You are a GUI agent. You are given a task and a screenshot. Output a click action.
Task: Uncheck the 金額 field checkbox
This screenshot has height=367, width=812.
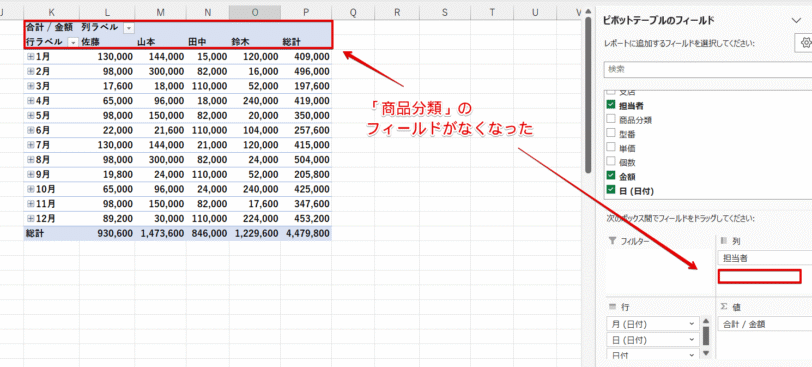tap(611, 176)
